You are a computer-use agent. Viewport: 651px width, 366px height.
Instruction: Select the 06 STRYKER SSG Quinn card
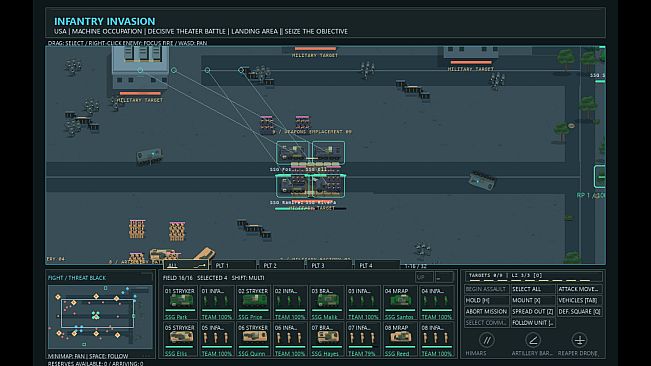click(x=253, y=339)
